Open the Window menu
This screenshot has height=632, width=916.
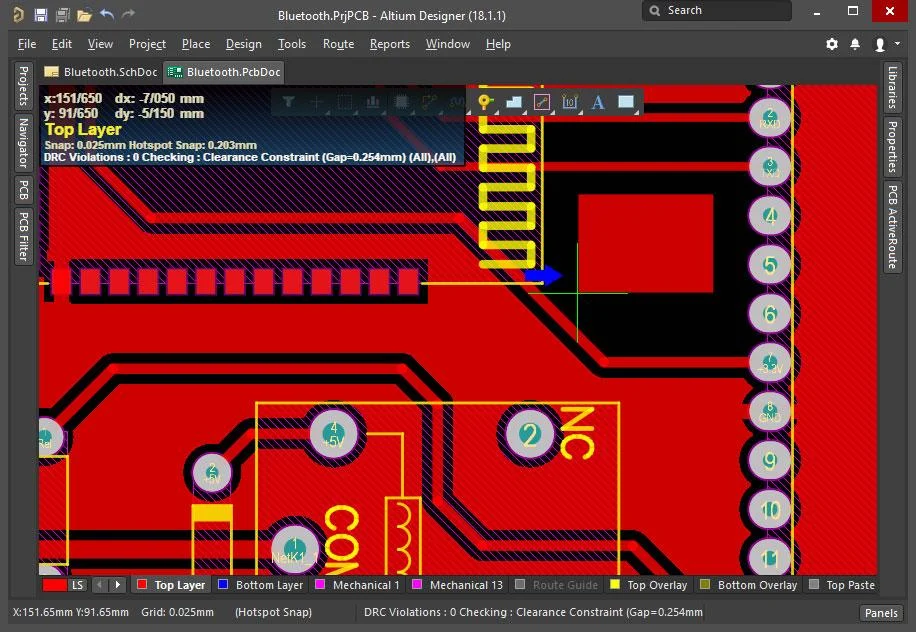[447, 44]
